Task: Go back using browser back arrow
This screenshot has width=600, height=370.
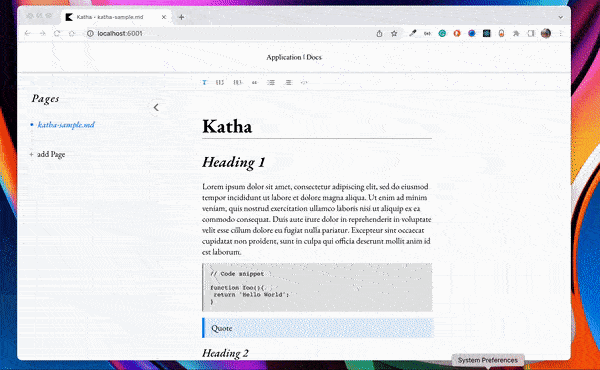Action: tap(28, 33)
